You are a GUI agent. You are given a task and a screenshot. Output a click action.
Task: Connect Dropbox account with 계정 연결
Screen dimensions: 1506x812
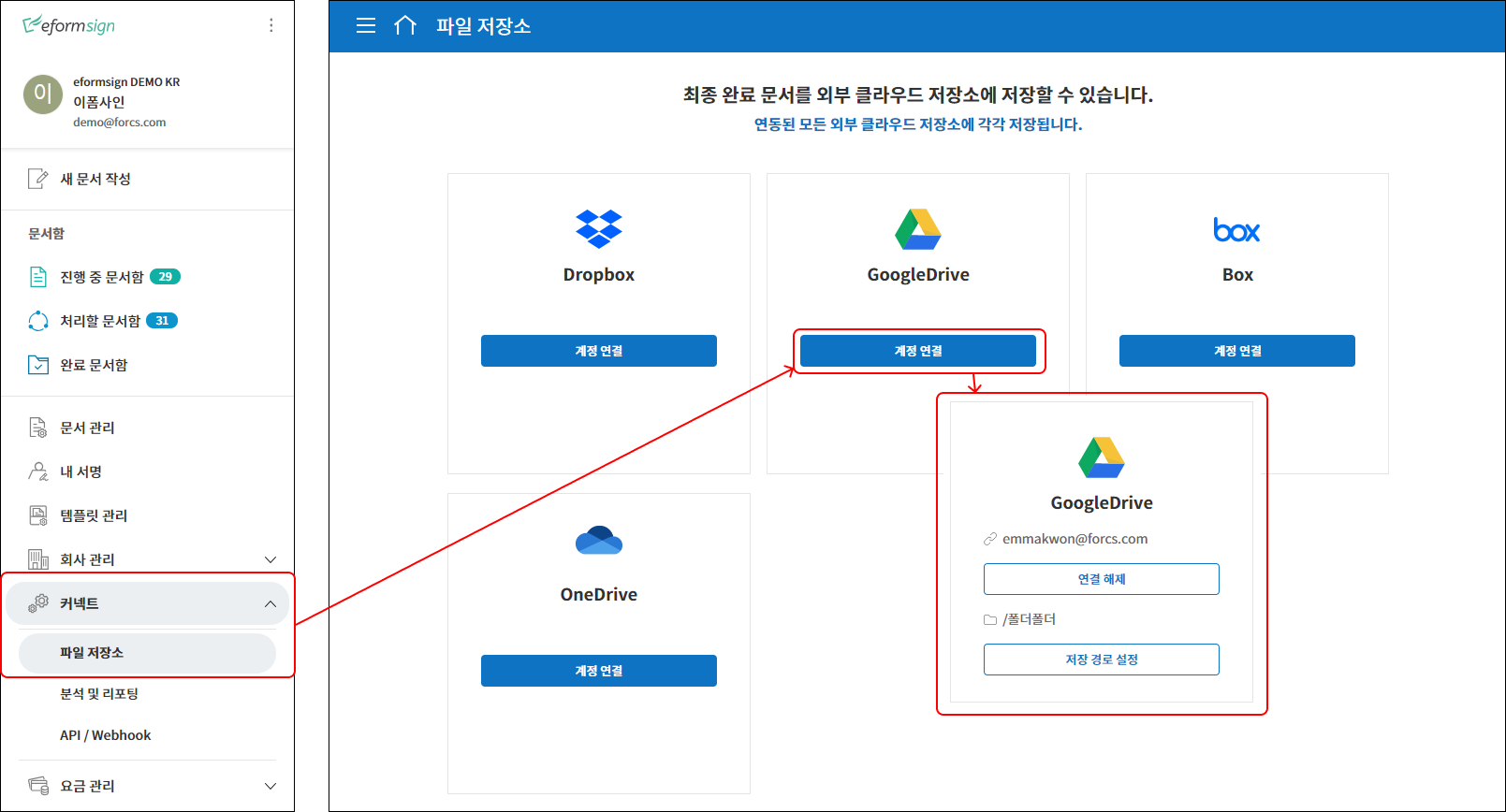pyautogui.click(x=599, y=351)
